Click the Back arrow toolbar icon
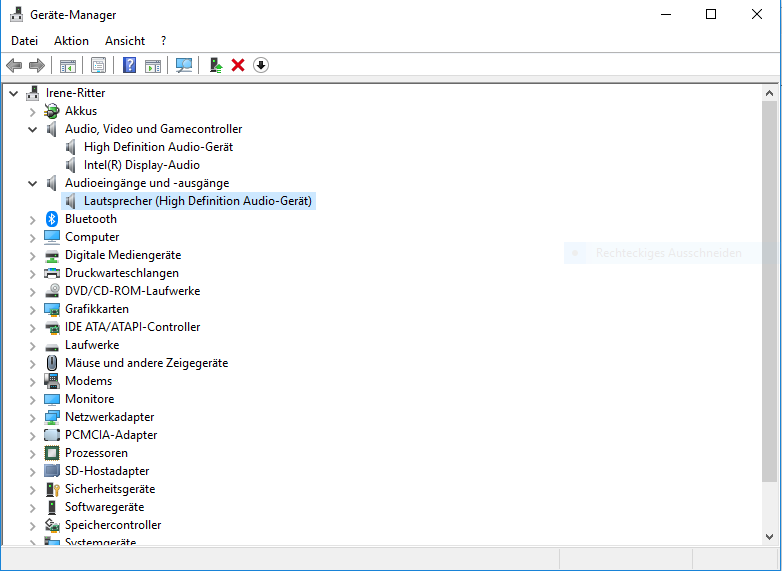Screen dimensions: 782x571 pos(14,65)
